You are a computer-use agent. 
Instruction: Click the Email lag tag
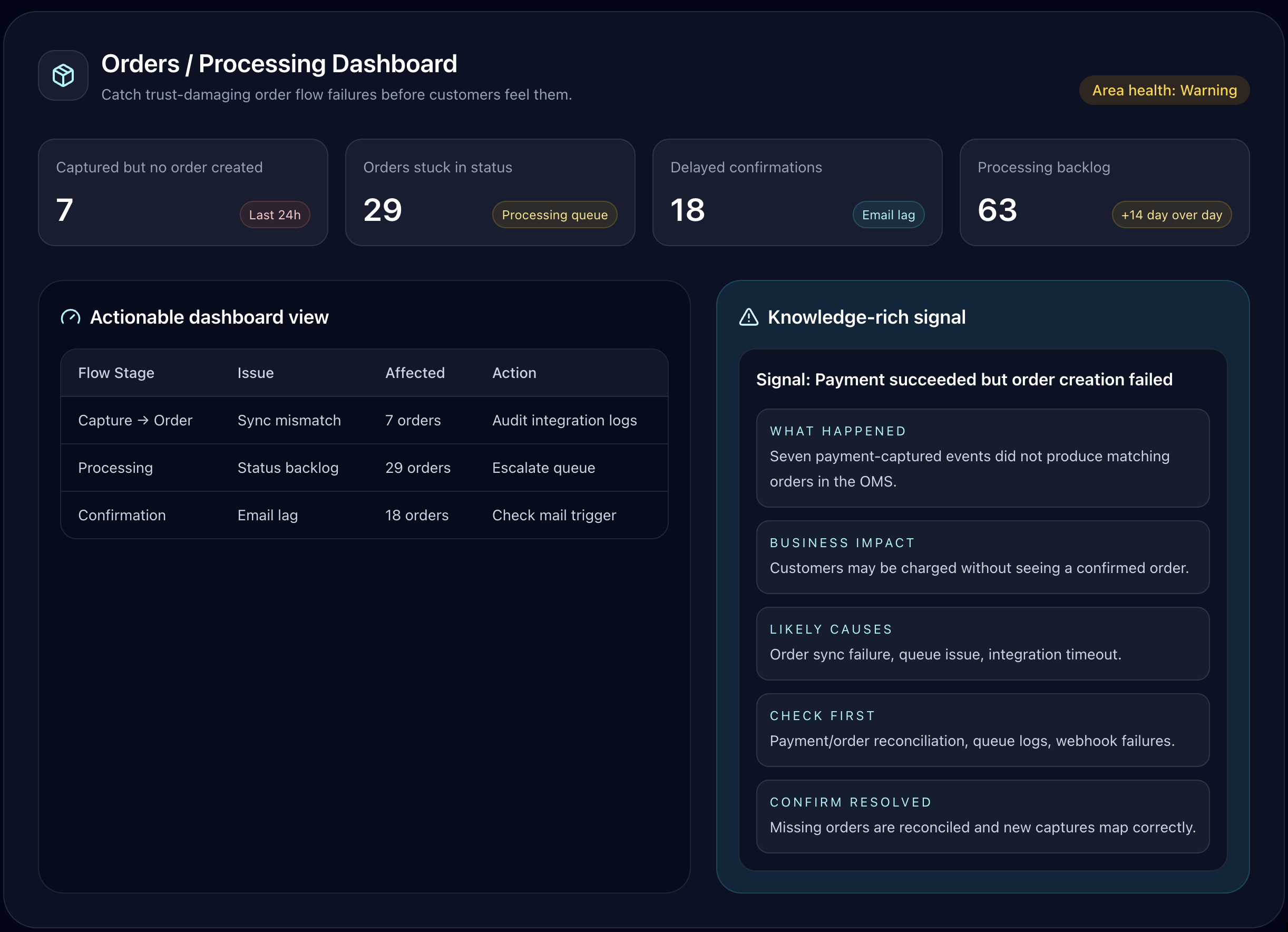click(x=887, y=215)
